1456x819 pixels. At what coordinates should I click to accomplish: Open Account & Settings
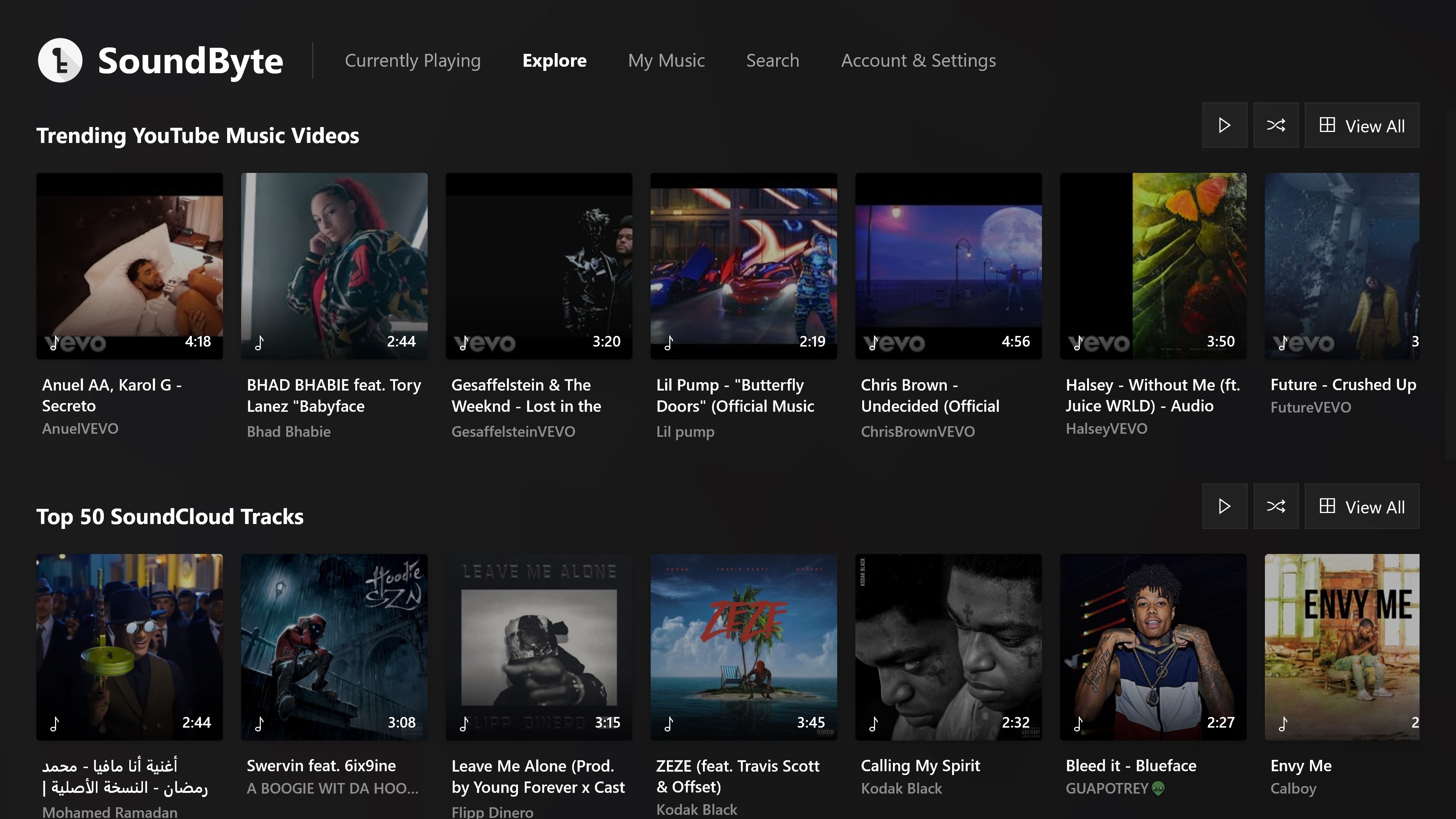[x=918, y=61]
